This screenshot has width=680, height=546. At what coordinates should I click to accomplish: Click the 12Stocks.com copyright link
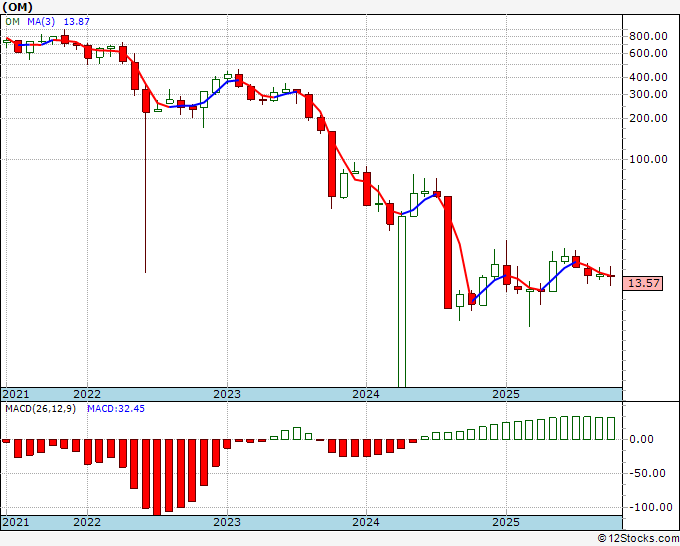point(638,538)
